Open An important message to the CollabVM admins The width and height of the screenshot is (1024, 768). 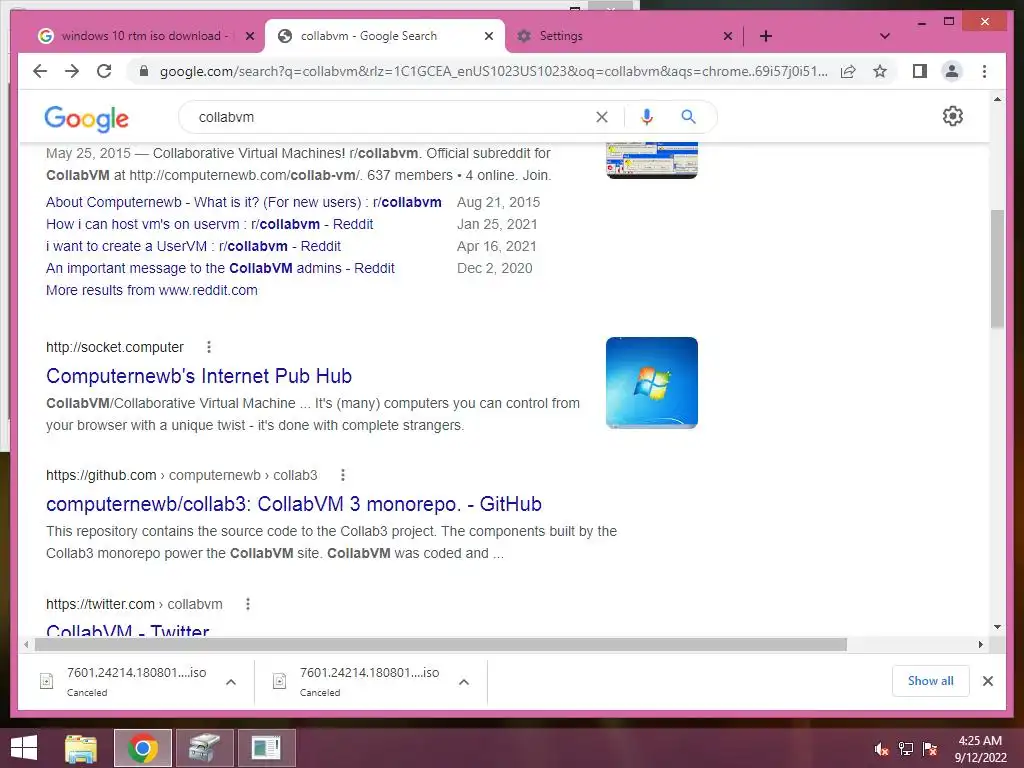220,268
